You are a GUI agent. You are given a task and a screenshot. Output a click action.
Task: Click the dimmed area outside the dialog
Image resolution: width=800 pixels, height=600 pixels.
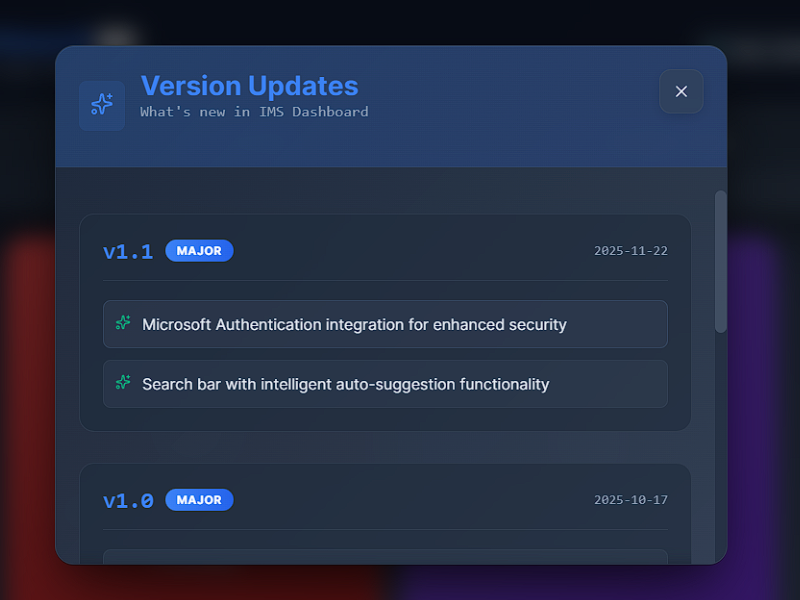[25, 300]
